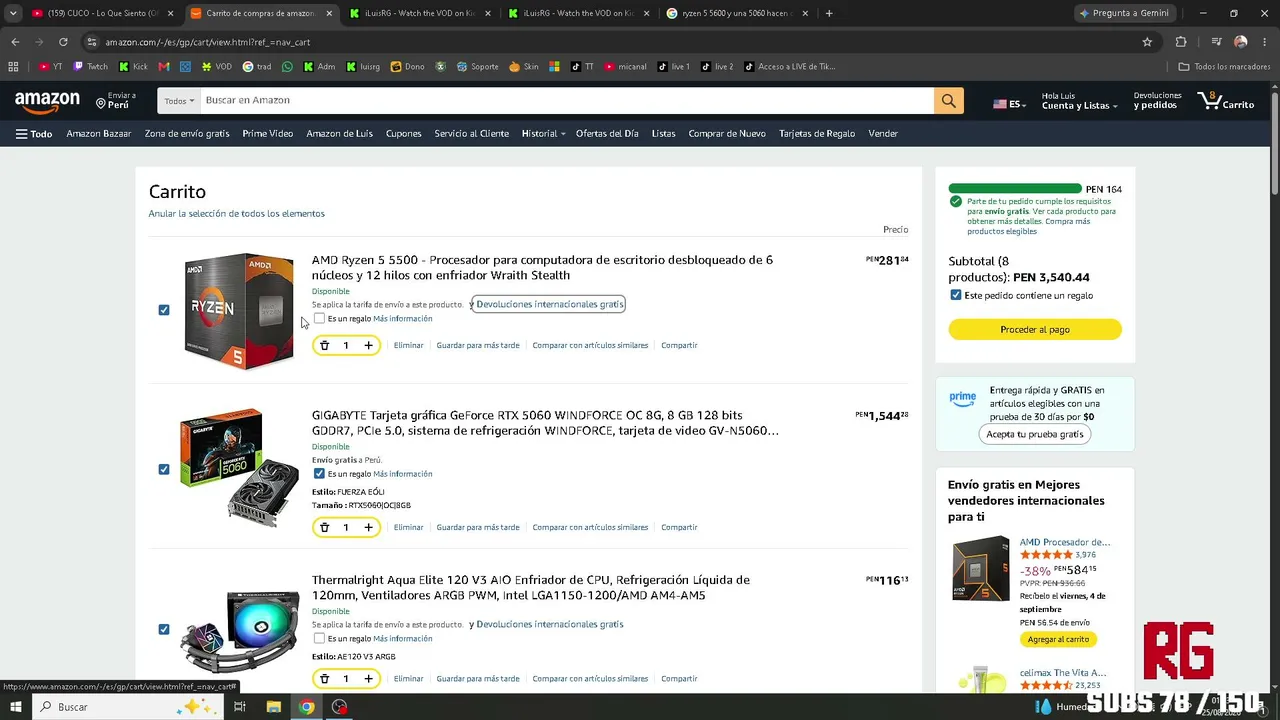Expand the 'Cuenta y Listas' account menu
Image resolution: width=1280 pixels, height=720 pixels.
1079,101
